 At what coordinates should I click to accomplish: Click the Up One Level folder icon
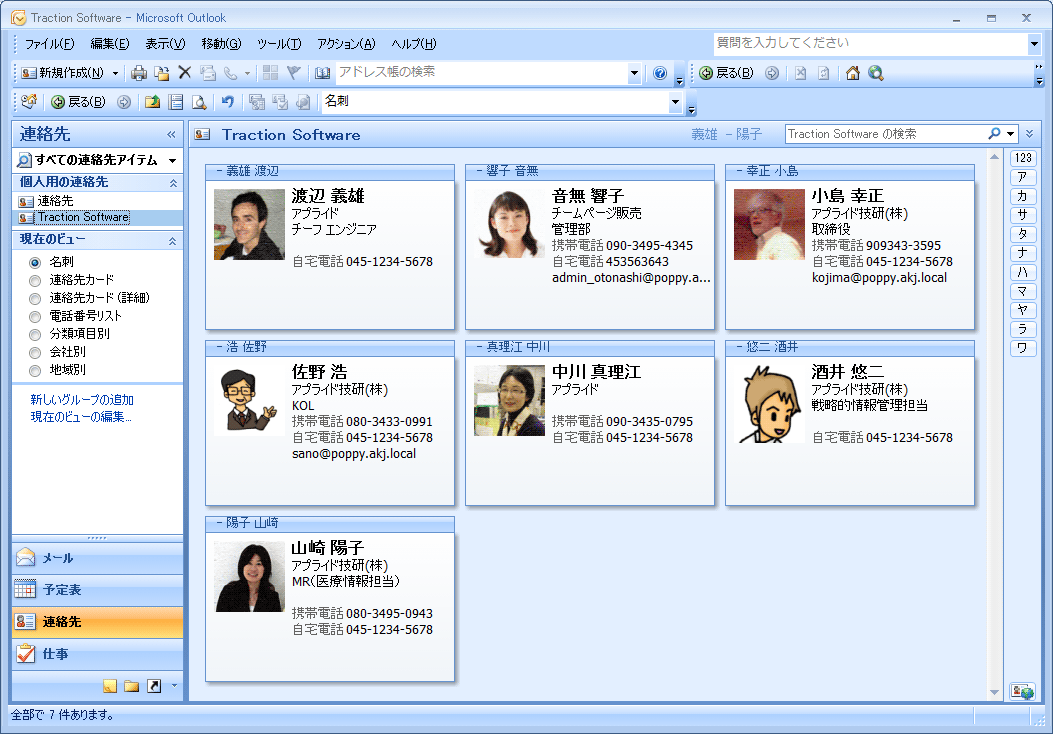(152, 101)
